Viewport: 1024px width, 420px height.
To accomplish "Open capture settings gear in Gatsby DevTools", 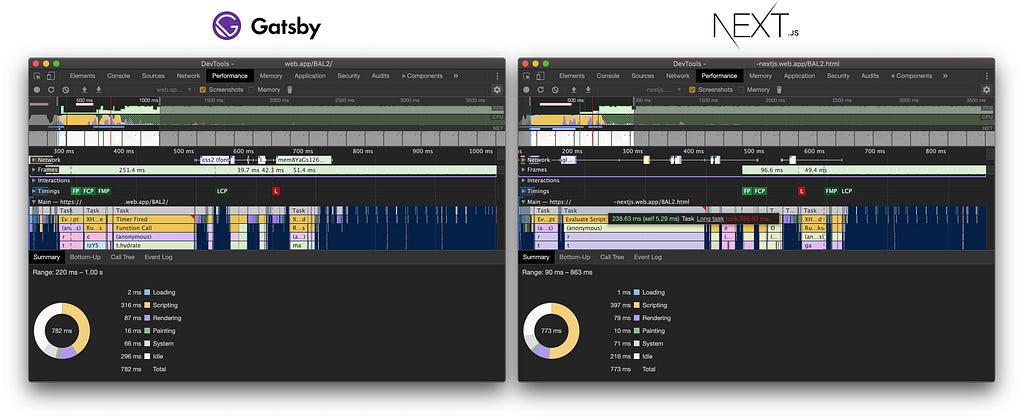I will coord(497,89).
